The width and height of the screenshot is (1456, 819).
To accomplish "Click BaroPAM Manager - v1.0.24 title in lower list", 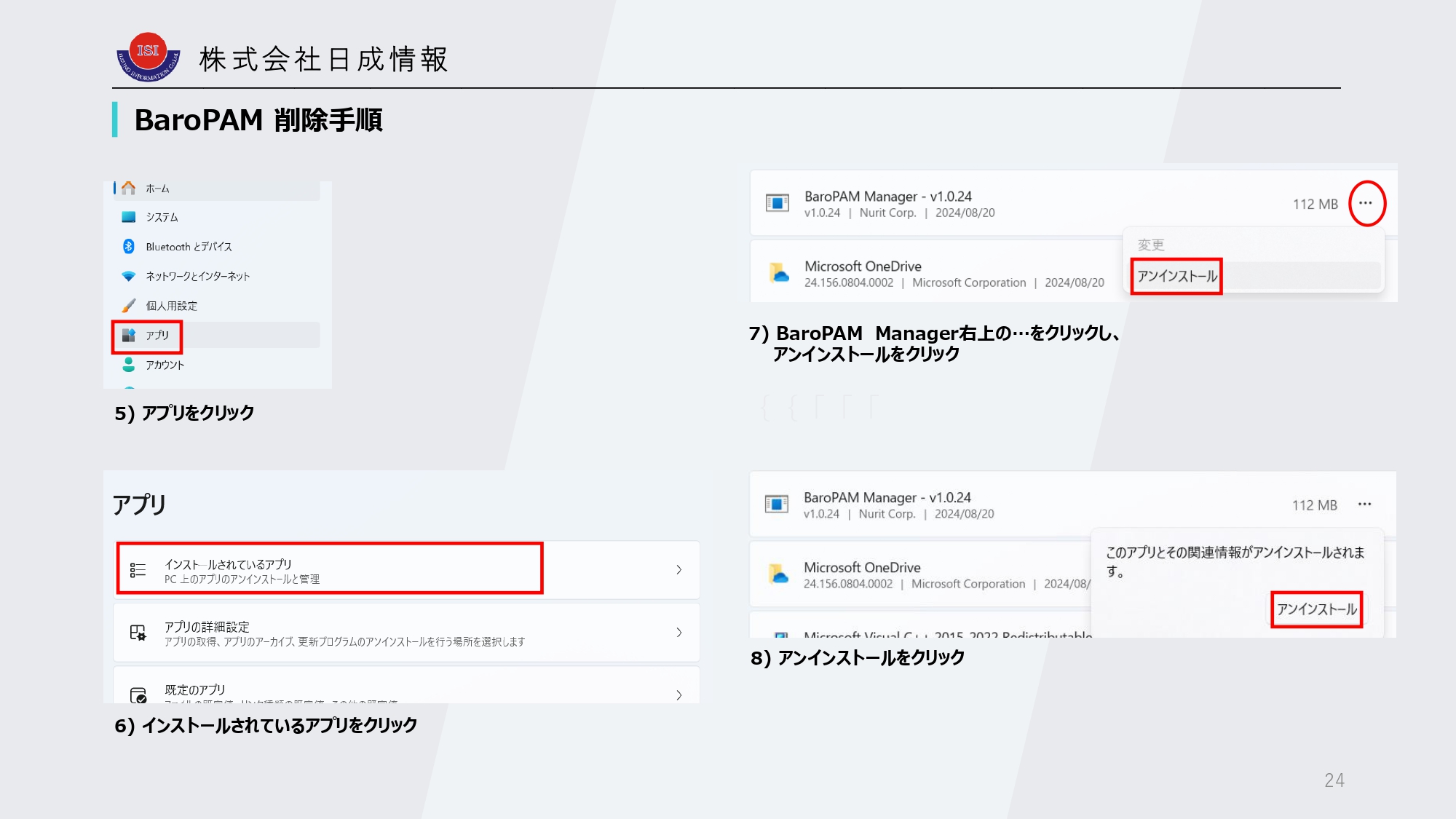I will 887,497.
